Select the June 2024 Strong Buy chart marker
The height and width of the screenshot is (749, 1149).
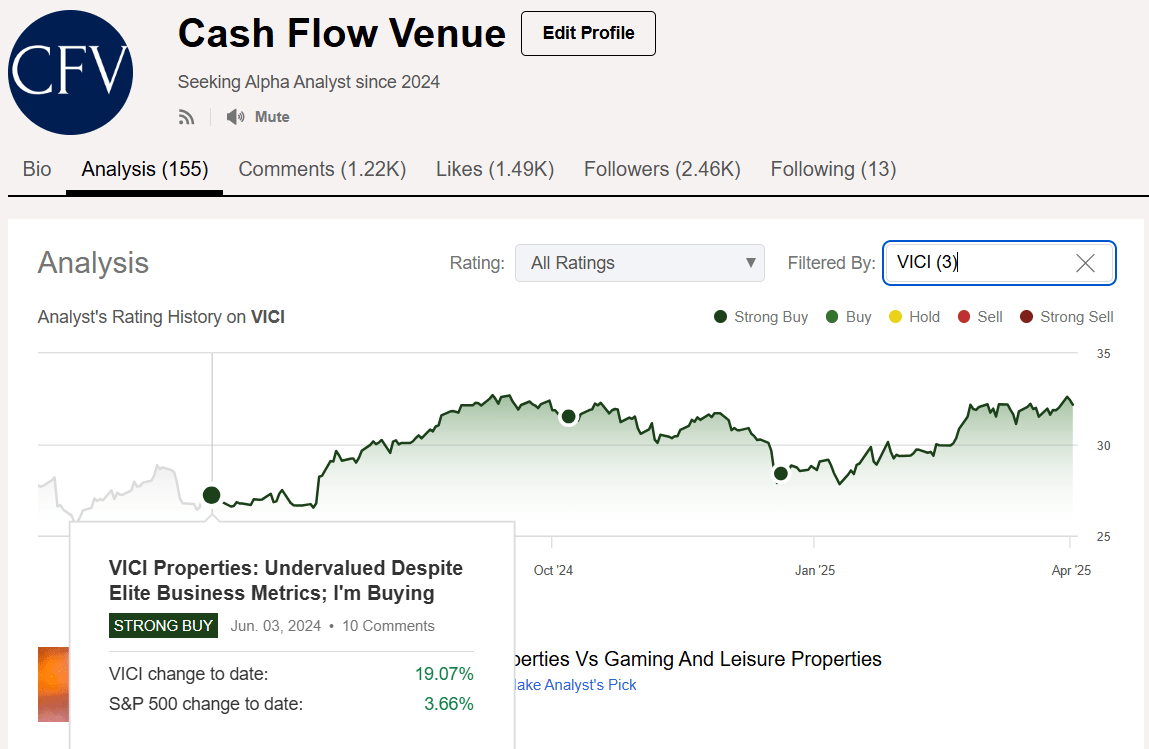coord(211,494)
